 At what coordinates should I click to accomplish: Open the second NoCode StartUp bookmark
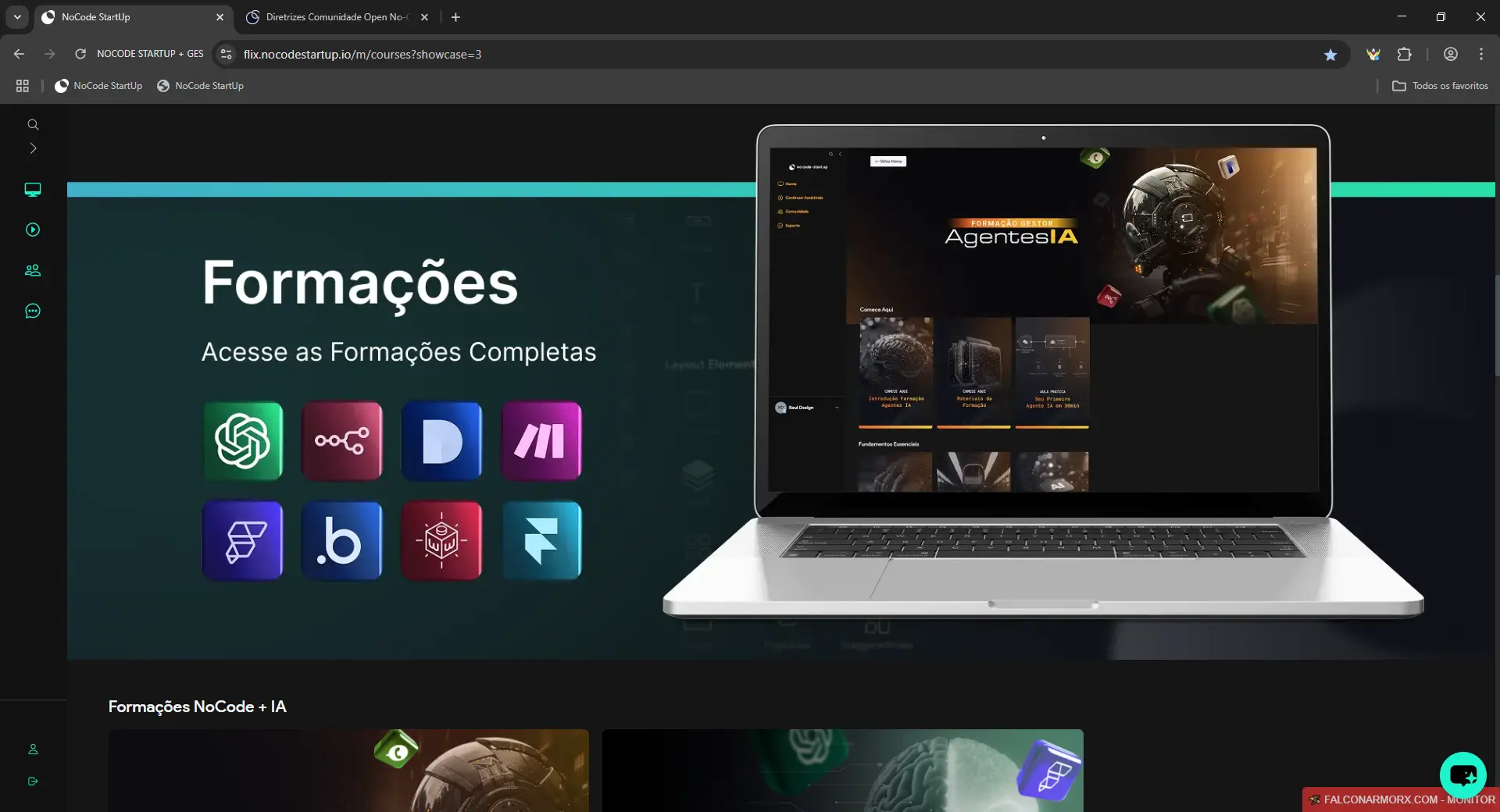click(x=200, y=86)
